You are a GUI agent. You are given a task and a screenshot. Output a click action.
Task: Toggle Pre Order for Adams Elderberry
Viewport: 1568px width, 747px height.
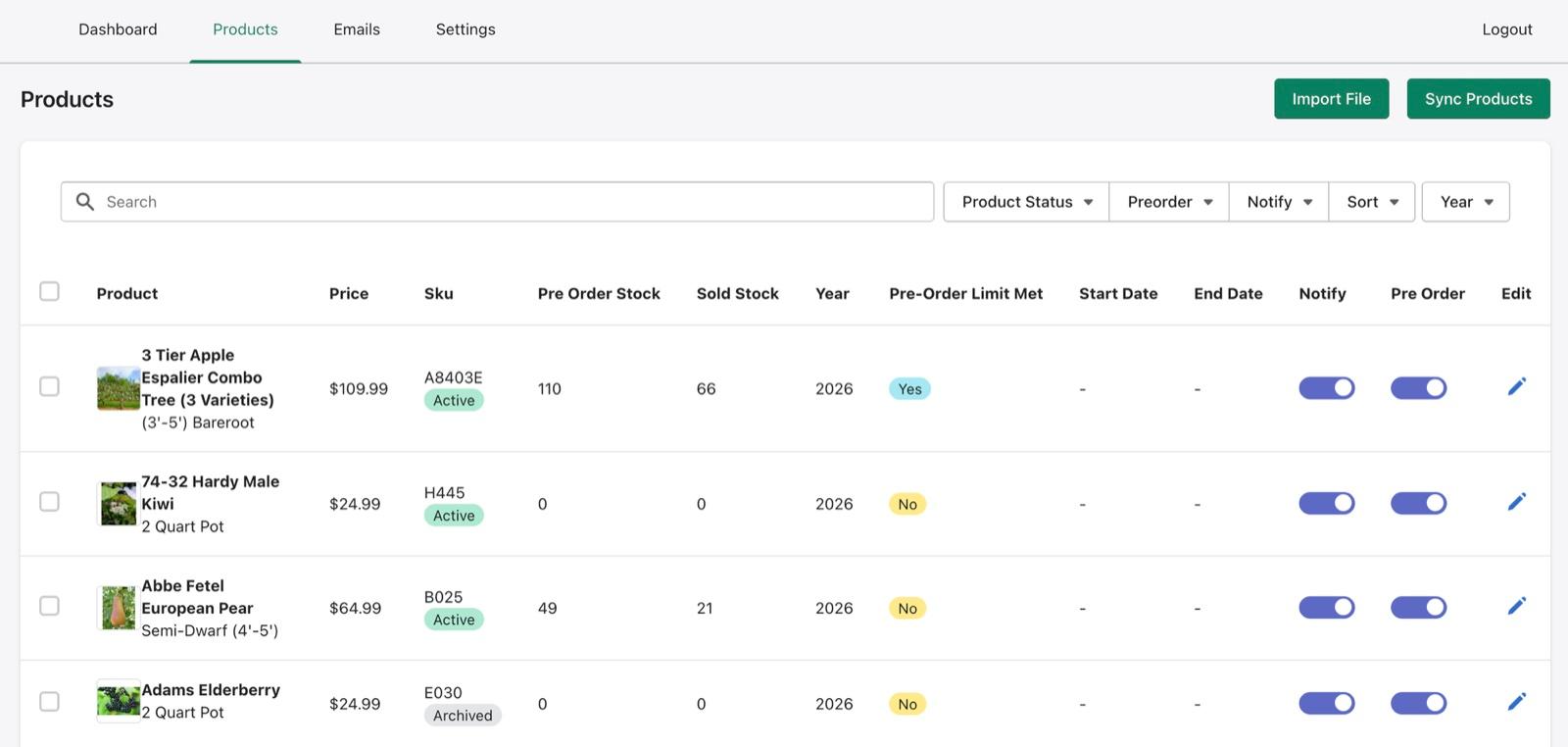[x=1418, y=703]
